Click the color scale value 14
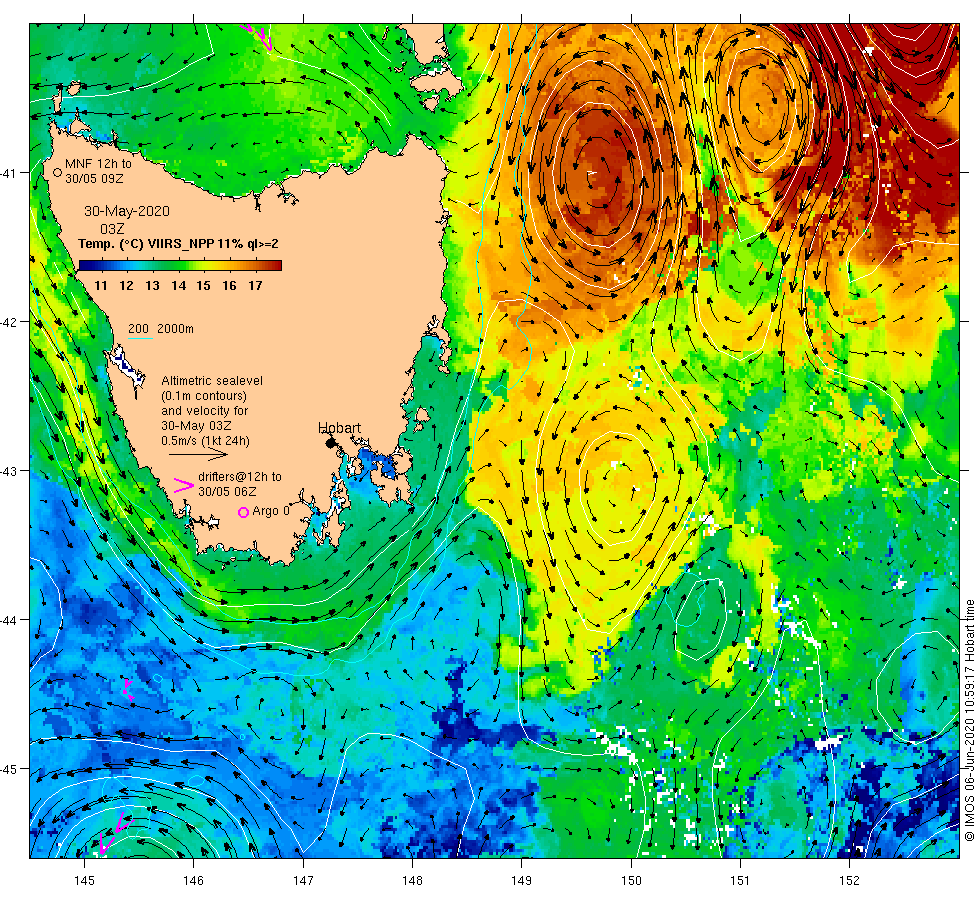 pos(179,286)
